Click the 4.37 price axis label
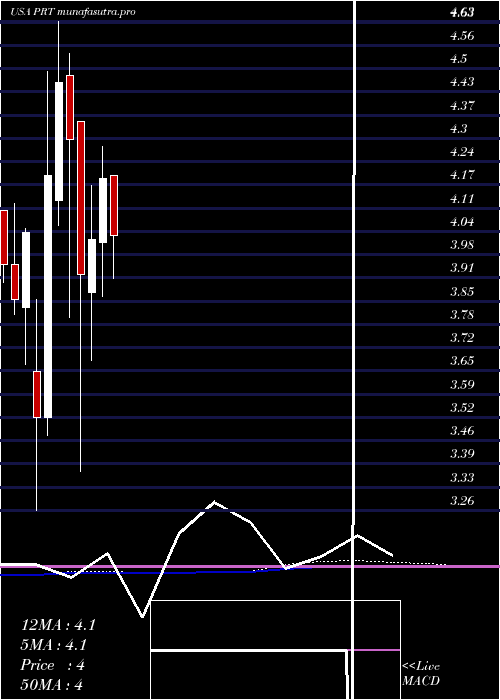 [x=462, y=106]
